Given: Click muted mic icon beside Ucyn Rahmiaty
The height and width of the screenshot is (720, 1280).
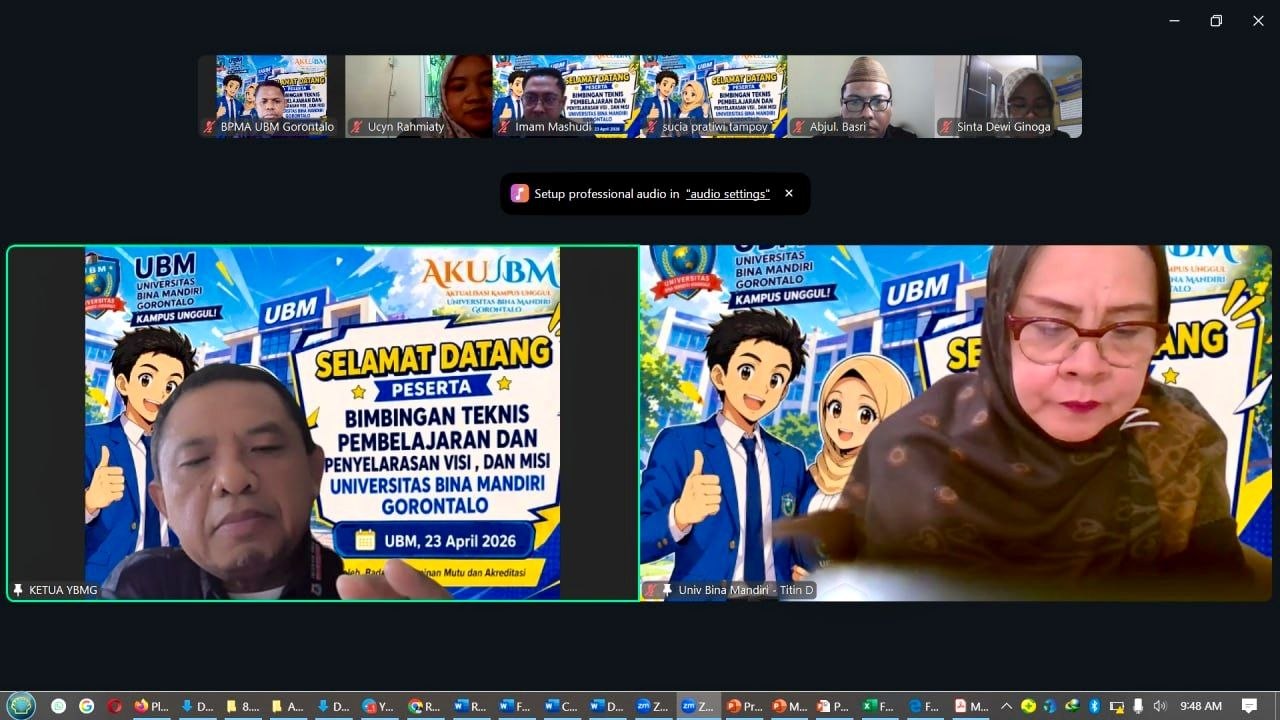Looking at the screenshot, I should tap(356, 127).
